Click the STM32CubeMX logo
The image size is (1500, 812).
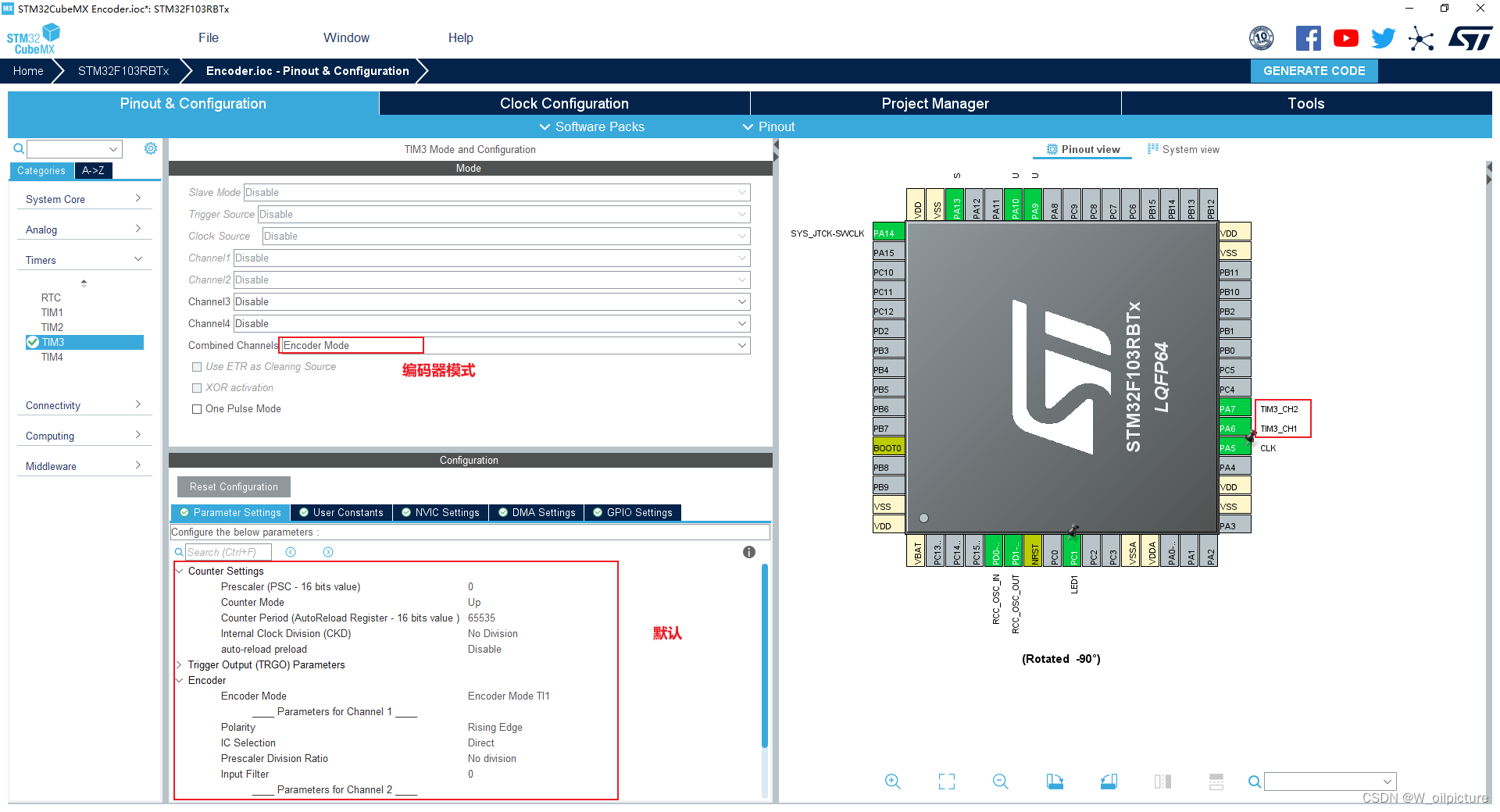click(33, 38)
